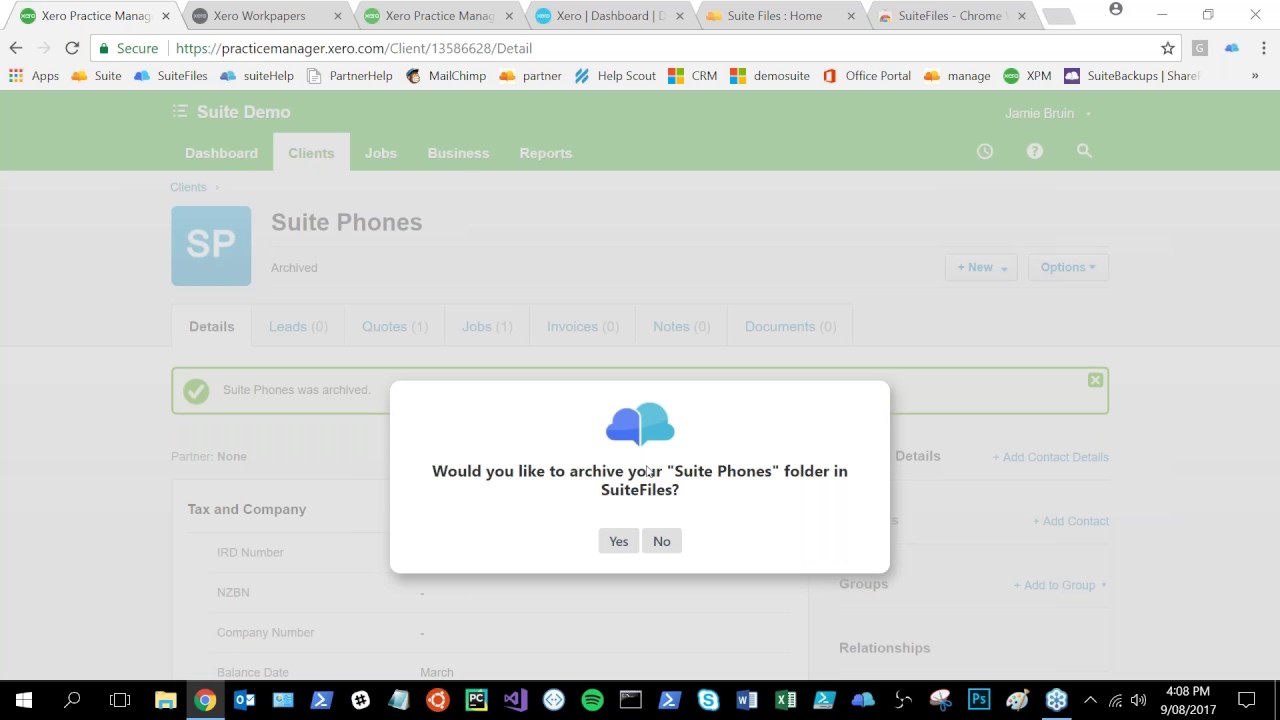The image size is (1280, 720).
Task: Open Outlook from the taskbar
Action: pyautogui.click(x=244, y=700)
